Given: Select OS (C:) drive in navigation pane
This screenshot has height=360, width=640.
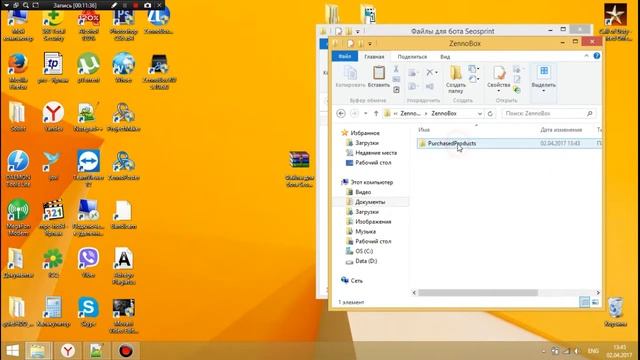Looking at the screenshot, I should (x=364, y=251).
